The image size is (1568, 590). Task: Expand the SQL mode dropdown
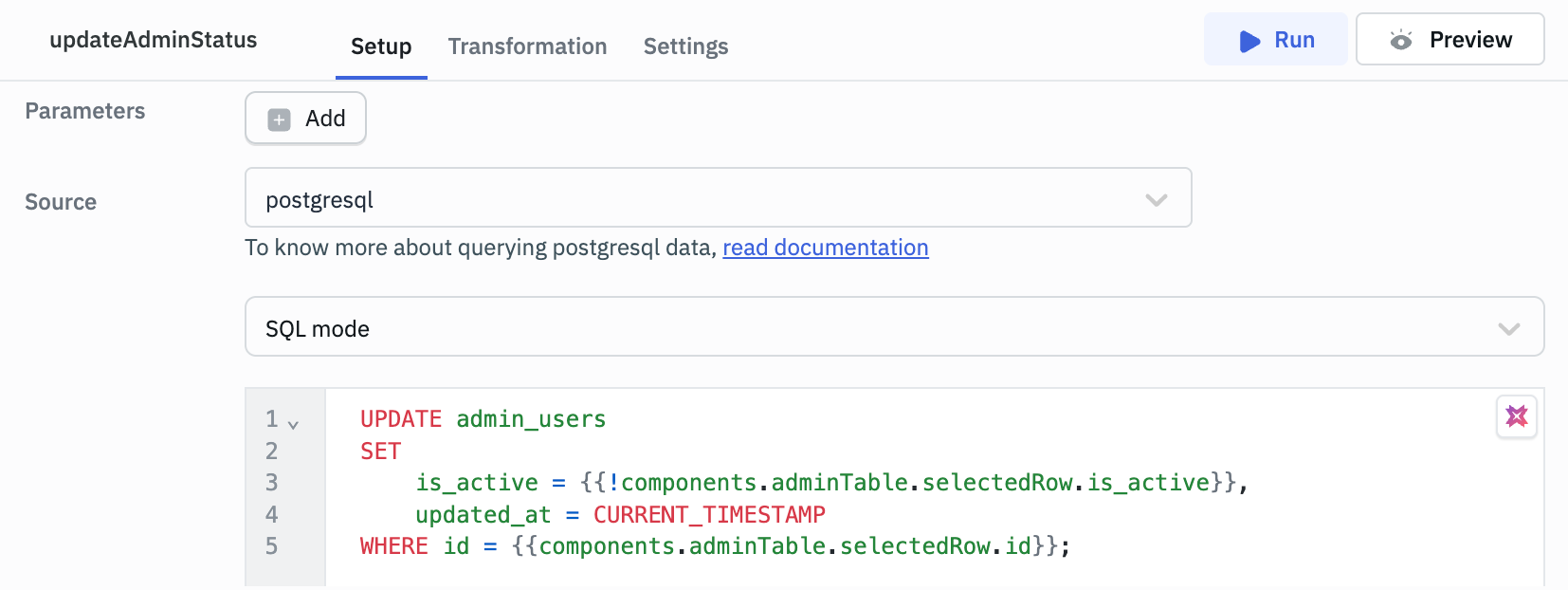(x=894, y=327)
